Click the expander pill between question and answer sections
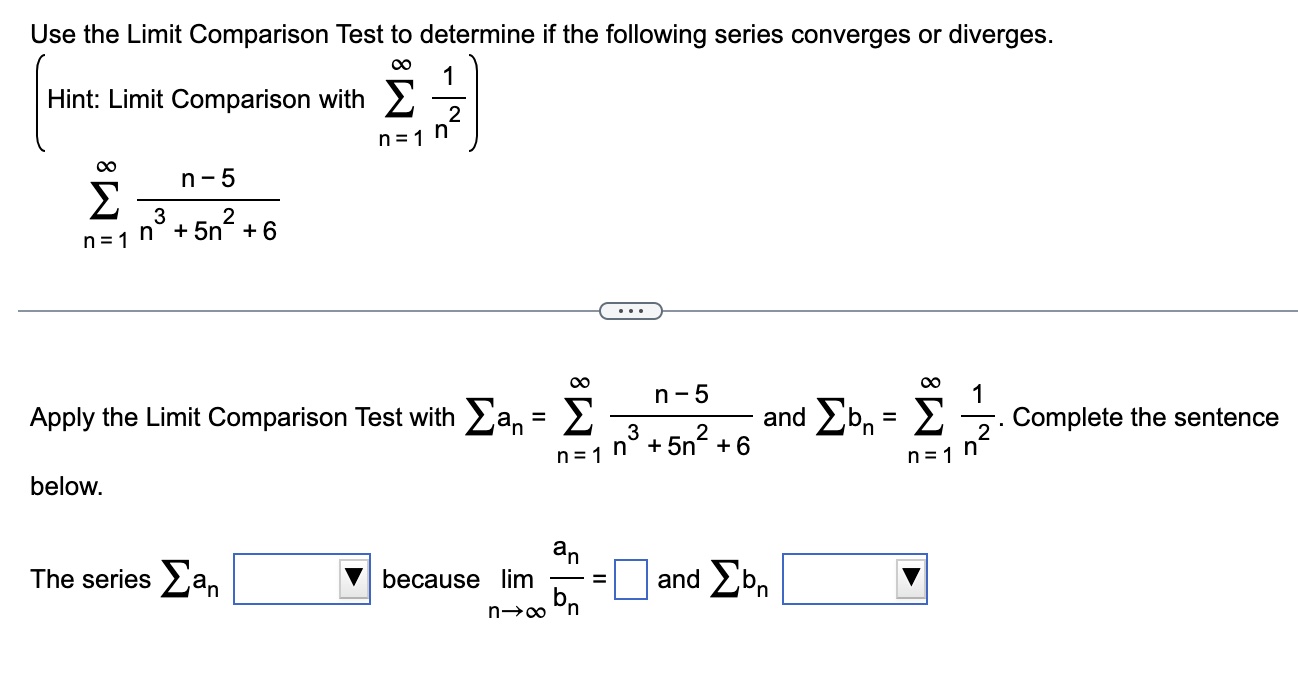Image resolution: width=1298 pixels, height=696 pixels. tap(631, 311)
